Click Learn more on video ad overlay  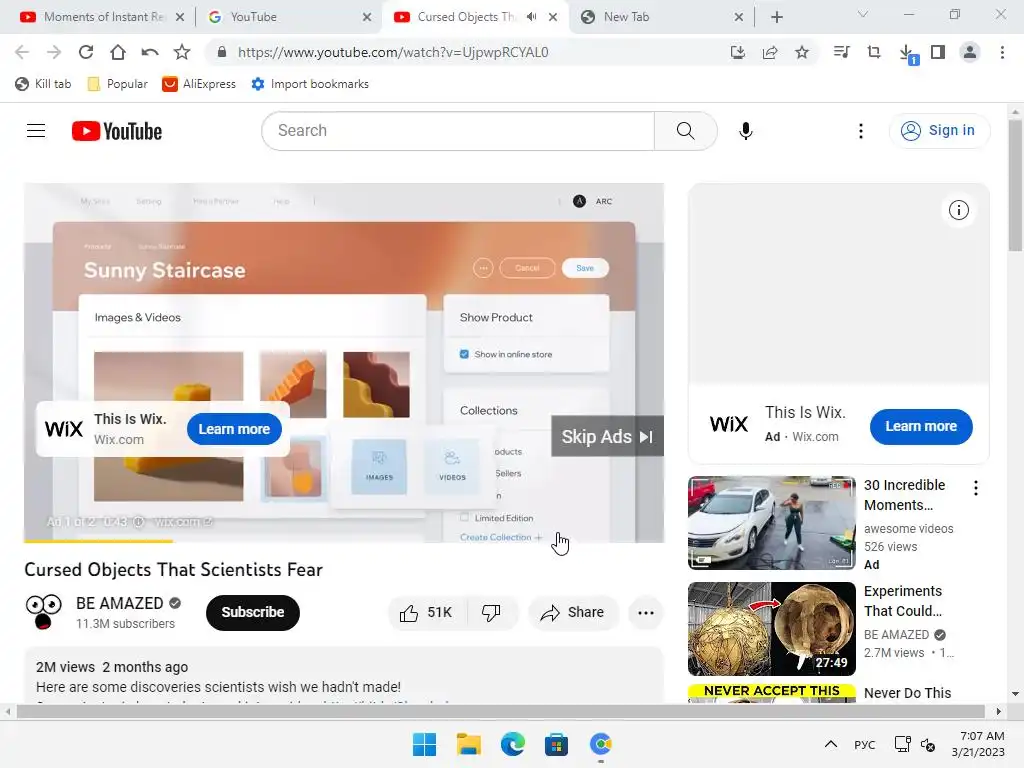(234, 429)
